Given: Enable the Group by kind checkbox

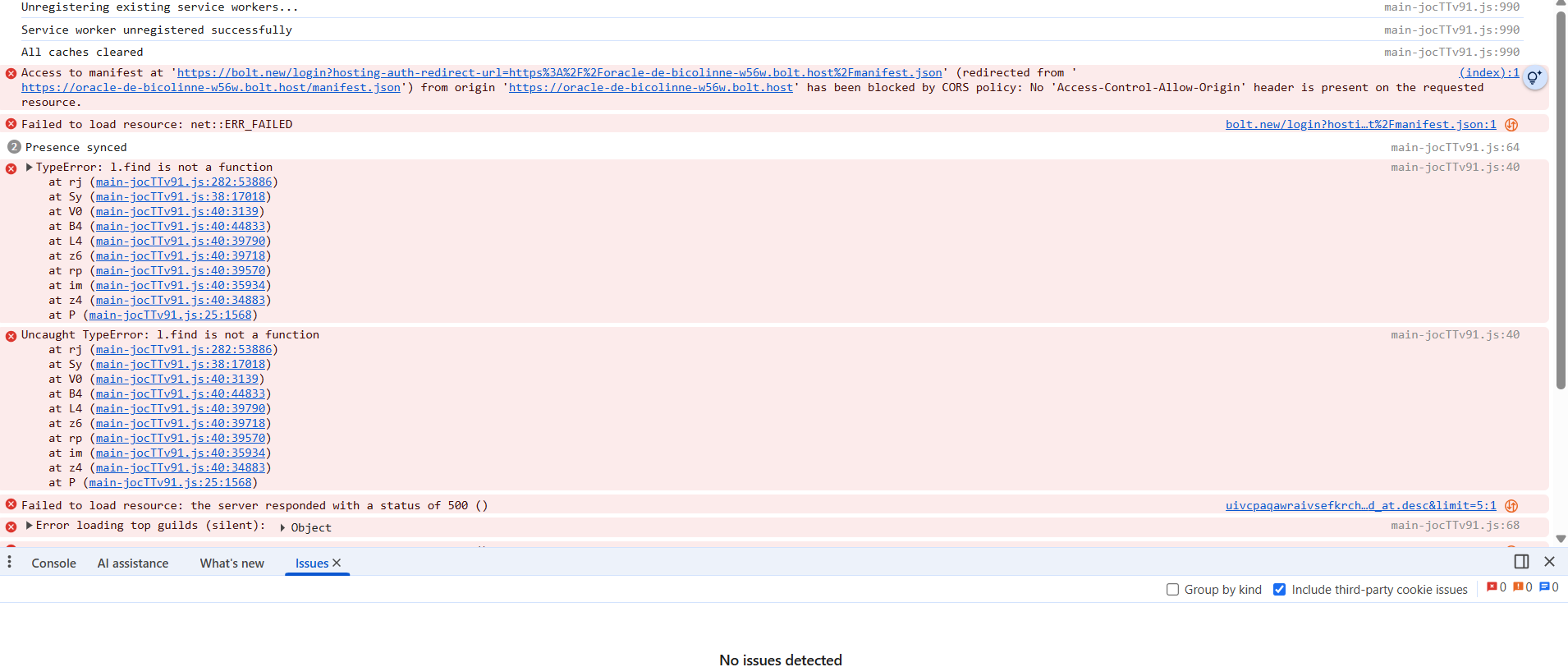Looking at the screenshot, I should pyautogui.click(x=1172, y=590).
